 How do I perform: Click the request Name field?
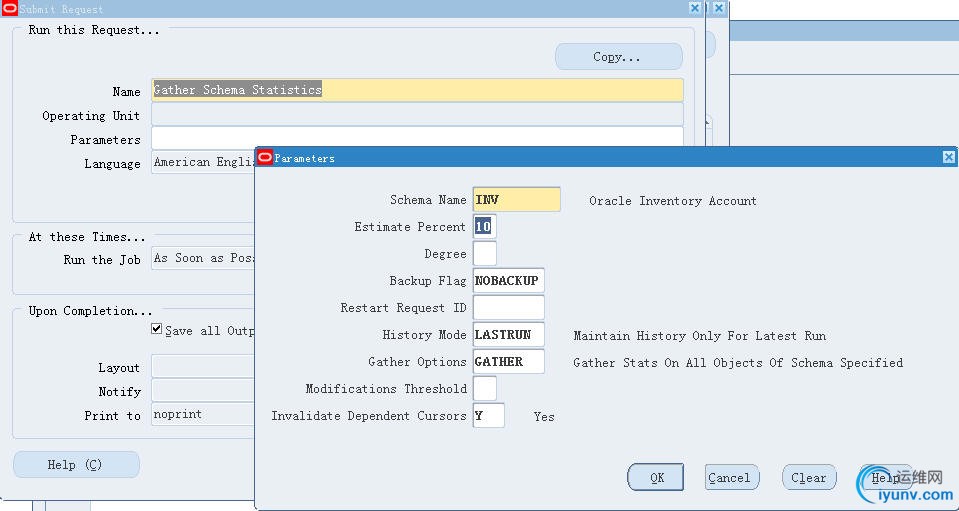417,90
